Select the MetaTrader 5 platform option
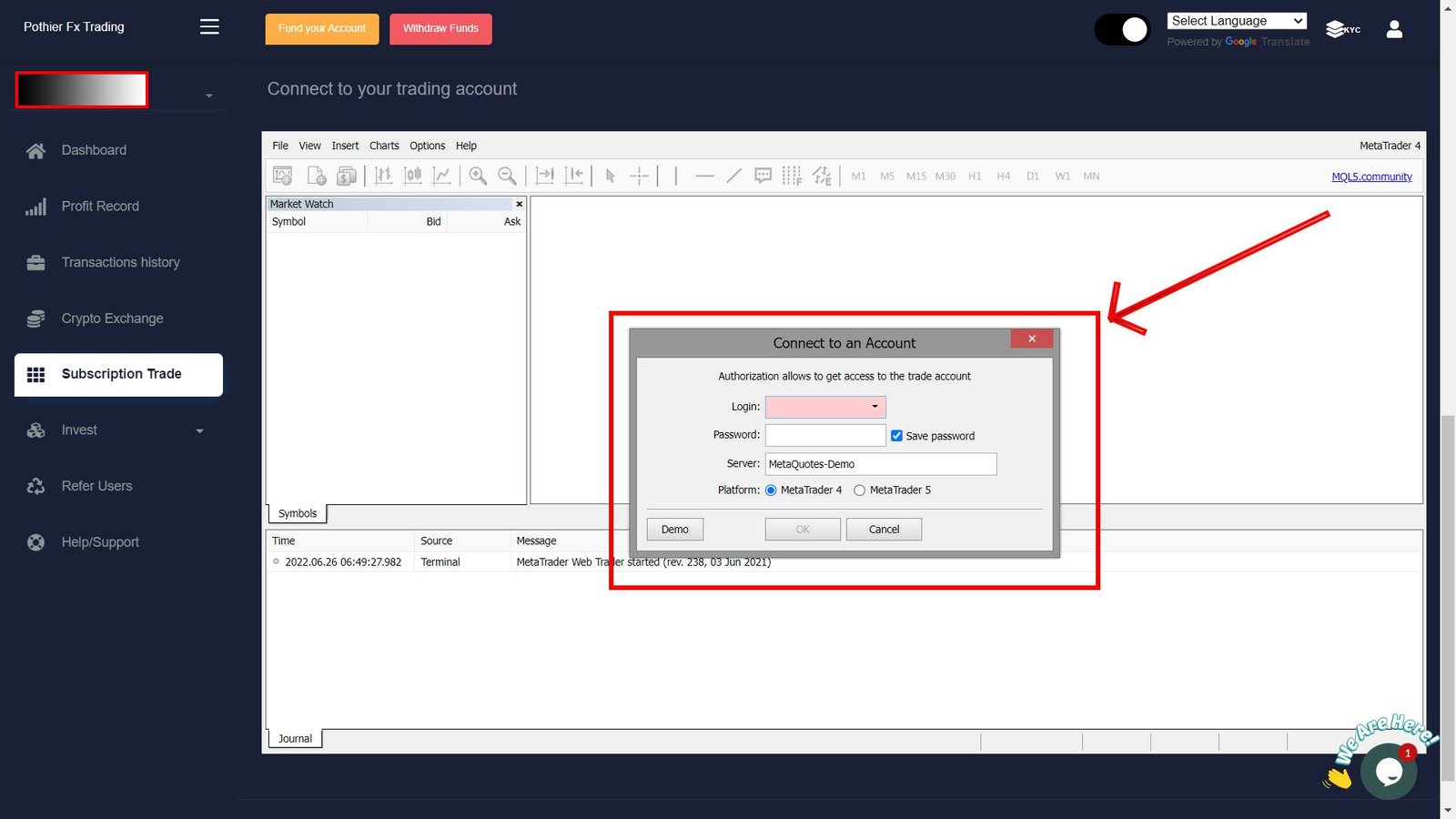Viewport: 1456px width, 819px height. [859, 490]
